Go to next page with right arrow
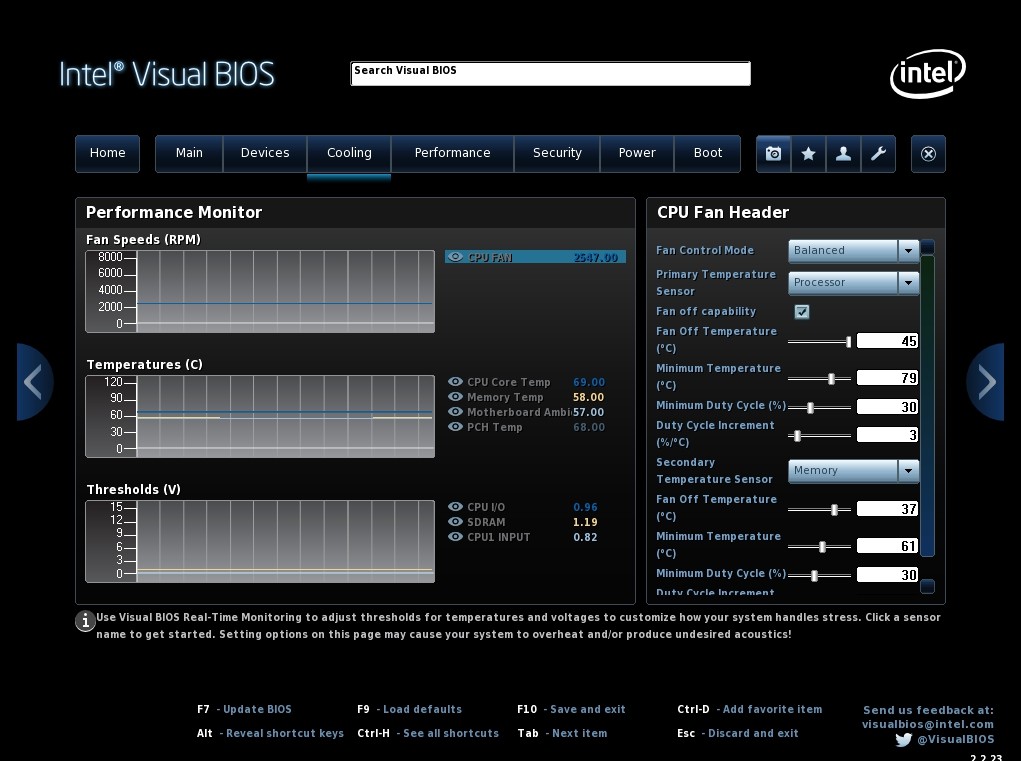The image size is (1021, 761). coord(986,382)
